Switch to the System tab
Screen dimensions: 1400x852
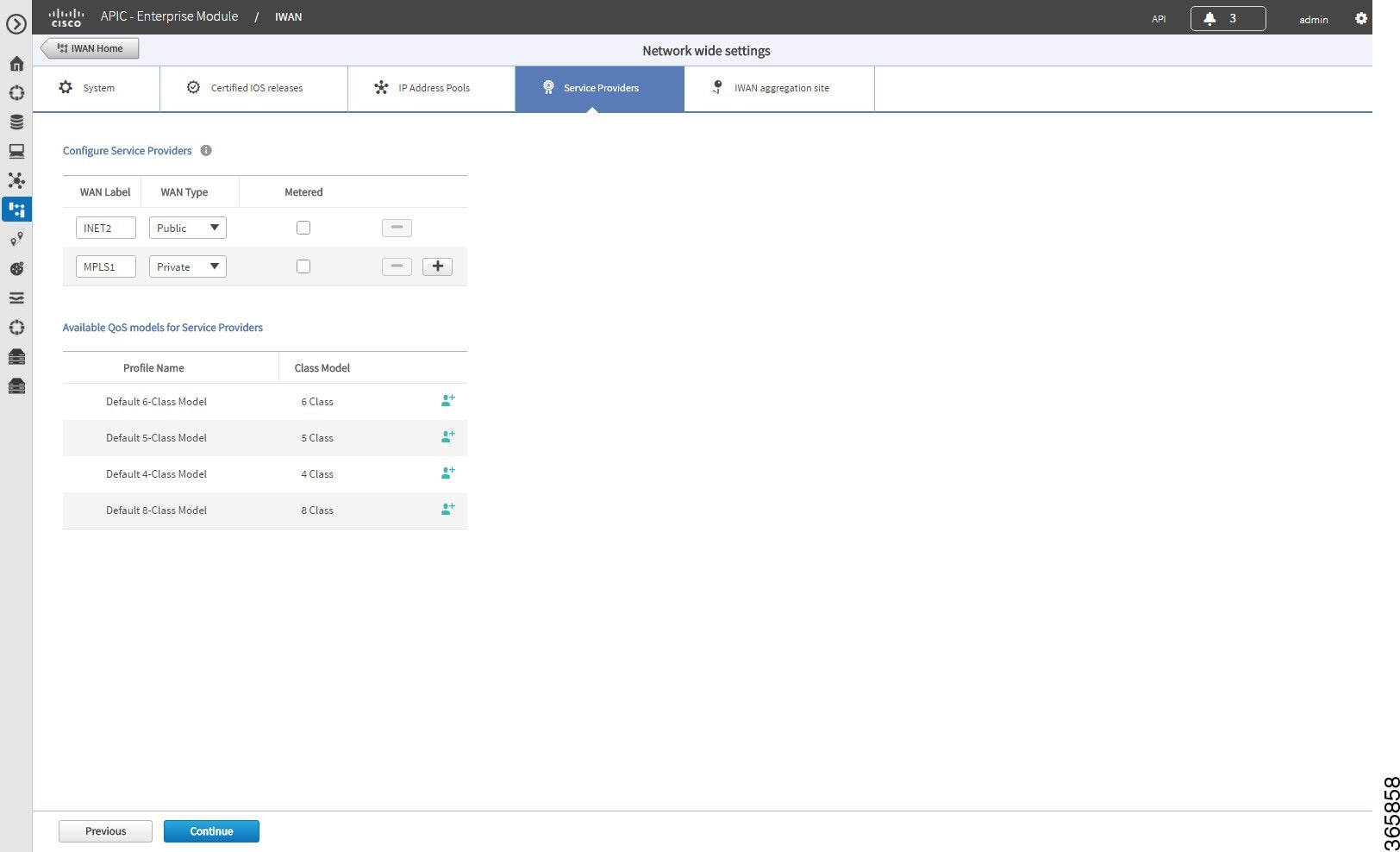(x=96, y=88)
